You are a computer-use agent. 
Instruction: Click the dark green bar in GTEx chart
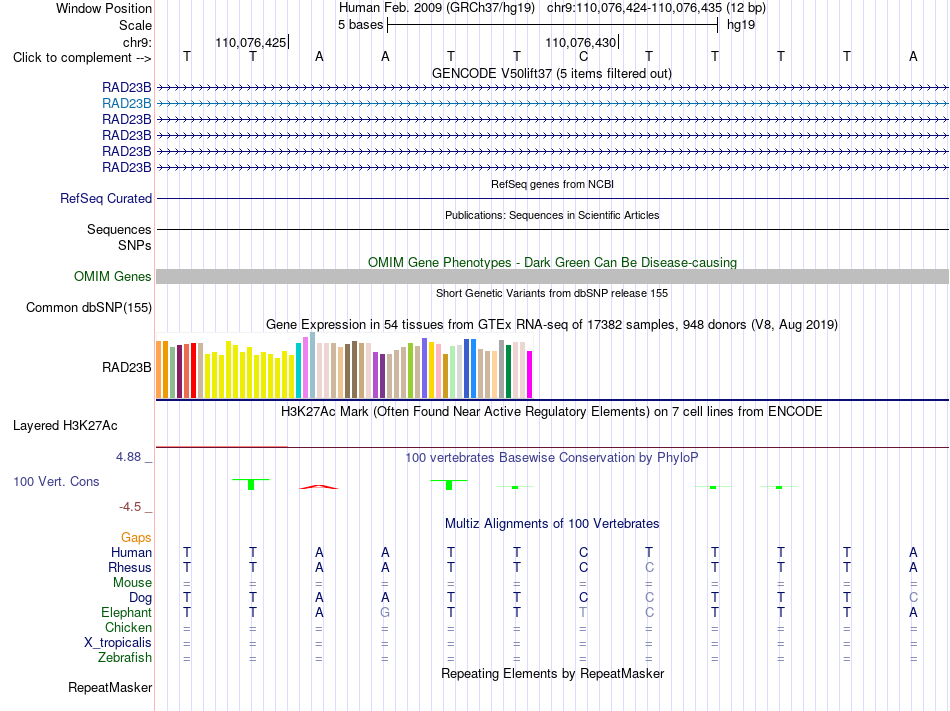coord(508,371)
